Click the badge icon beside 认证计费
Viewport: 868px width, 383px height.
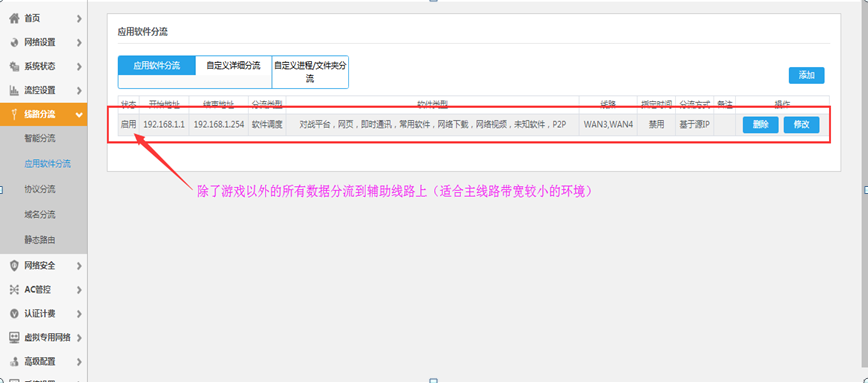14,314
